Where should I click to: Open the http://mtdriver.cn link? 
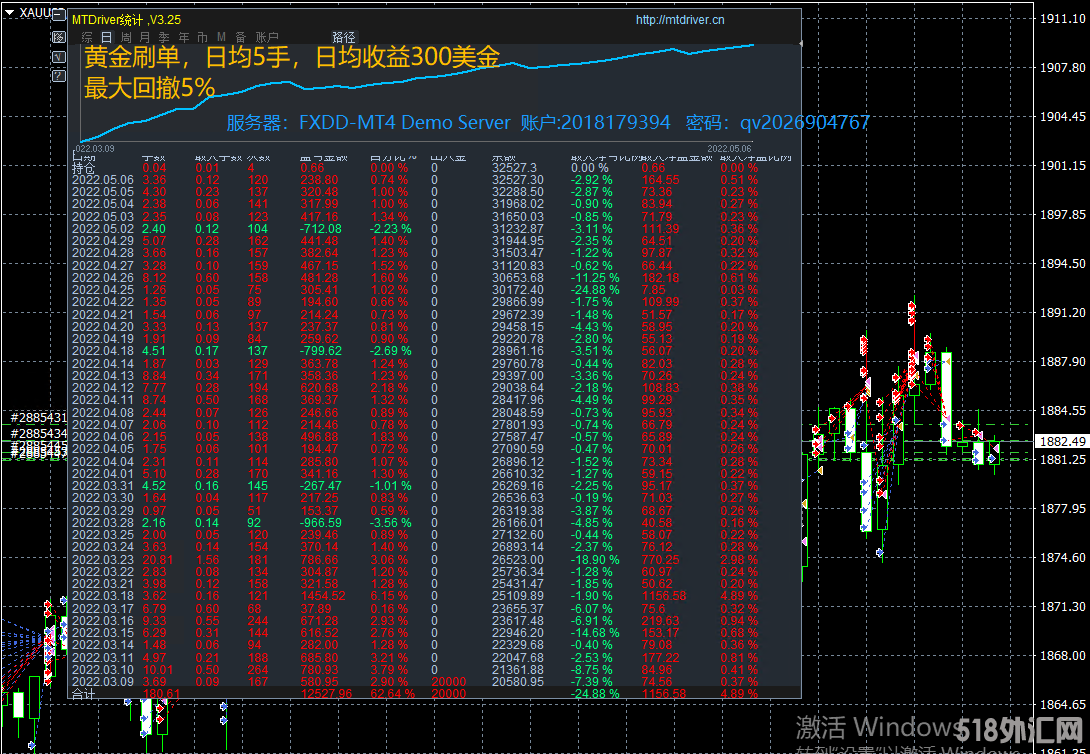coord(680,20)
